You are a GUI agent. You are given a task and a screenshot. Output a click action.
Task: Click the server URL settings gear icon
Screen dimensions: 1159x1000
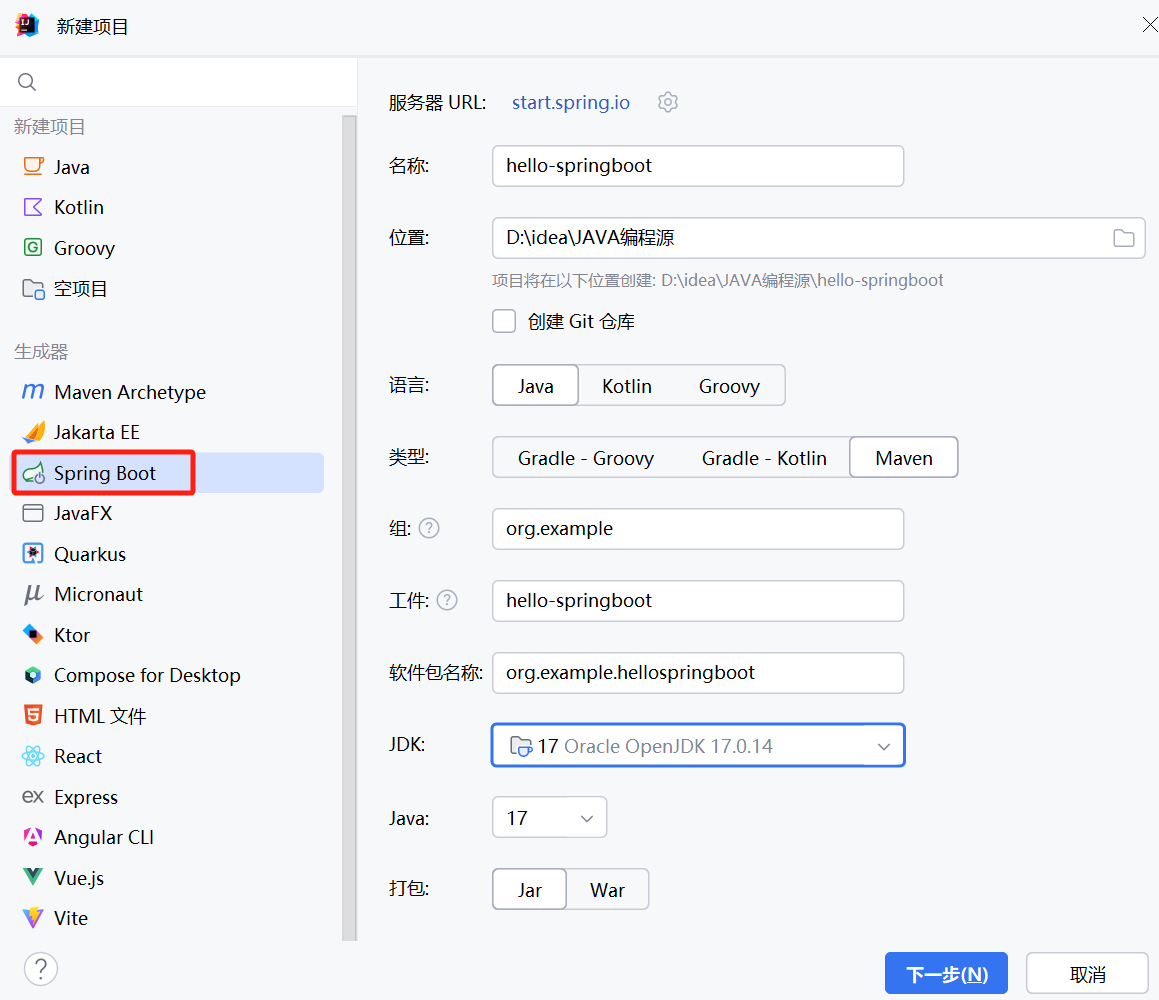(x=668, y=102)
